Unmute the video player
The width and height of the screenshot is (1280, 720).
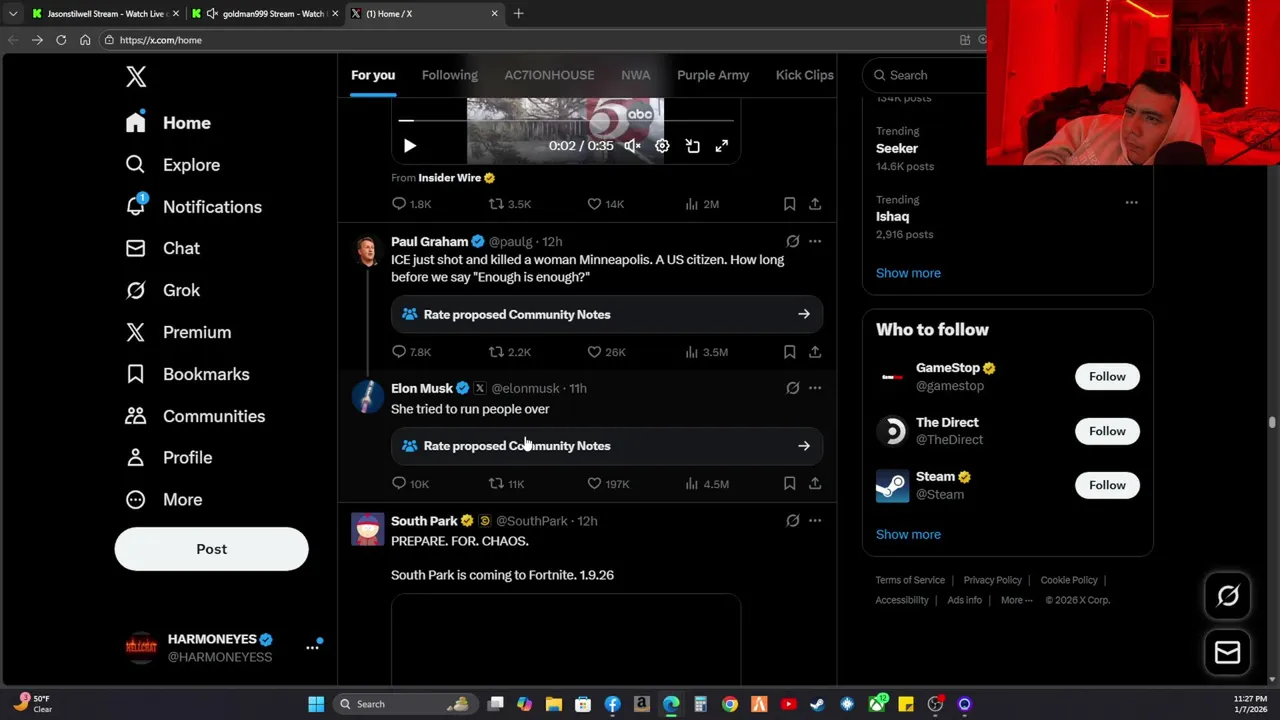(x=632, y=146)
